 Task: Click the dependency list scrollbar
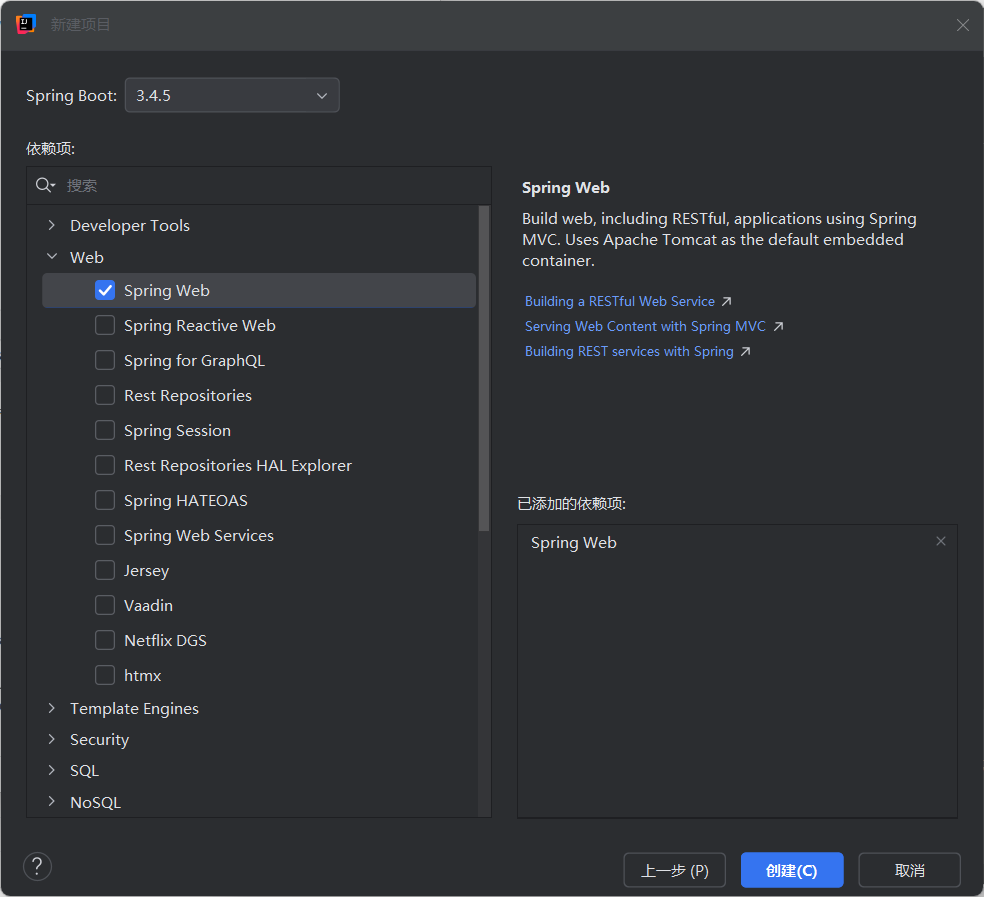(x=484, y=368)
